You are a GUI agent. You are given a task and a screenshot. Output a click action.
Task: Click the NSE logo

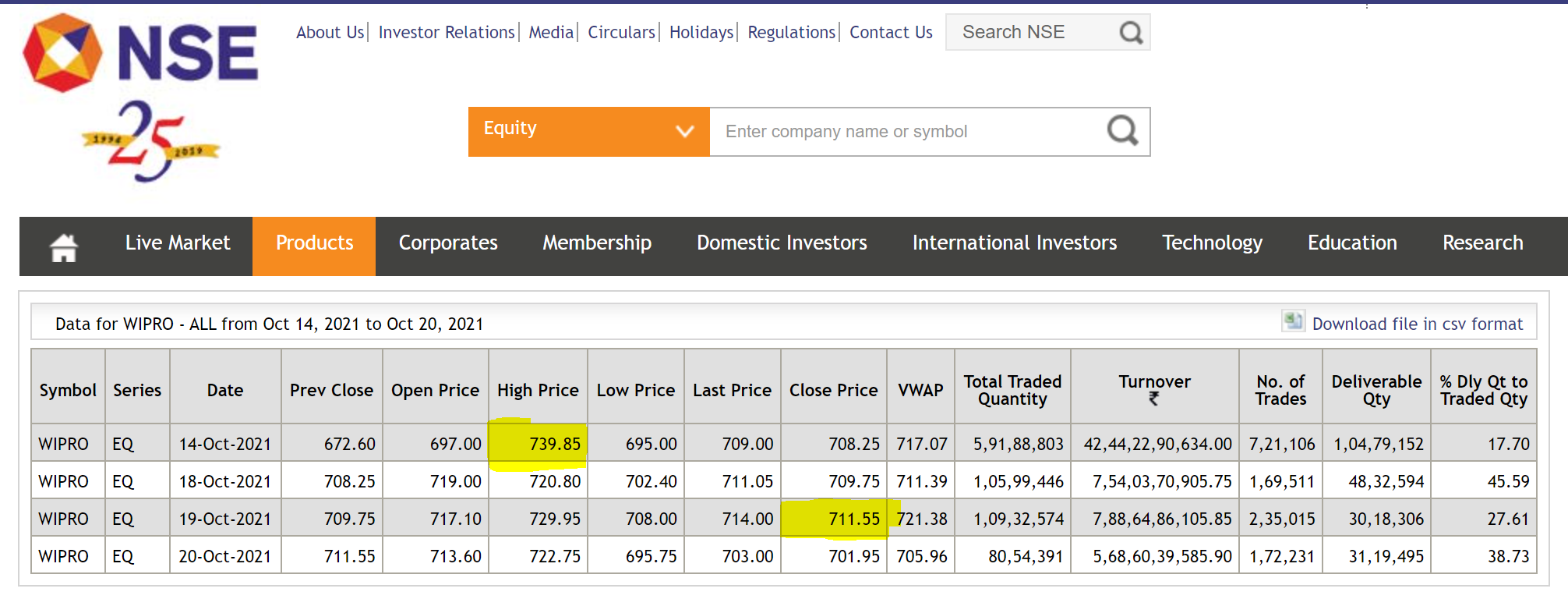[x=141, y=52]
